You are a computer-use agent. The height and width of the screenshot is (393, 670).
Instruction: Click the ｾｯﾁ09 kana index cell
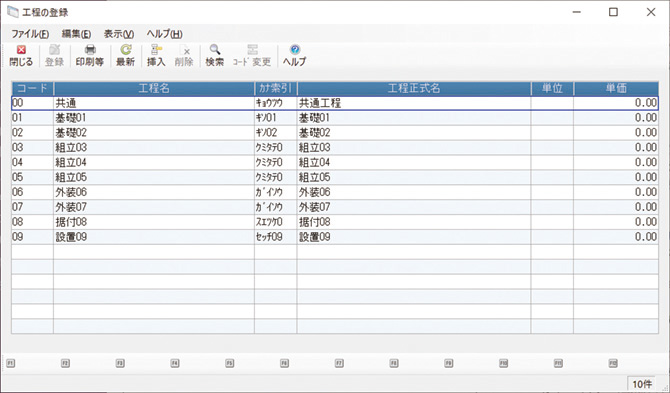tap(276, 237)
